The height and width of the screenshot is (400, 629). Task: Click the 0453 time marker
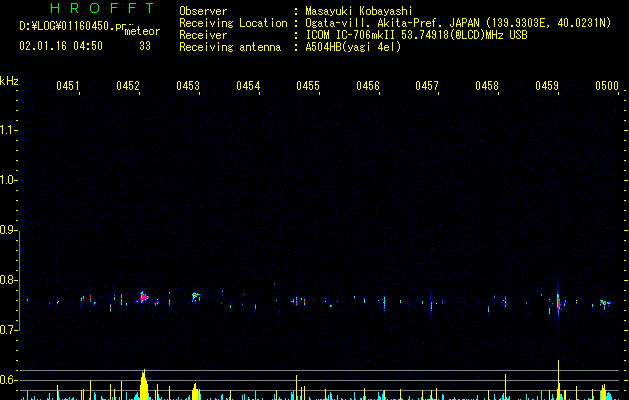coord(188,85)
